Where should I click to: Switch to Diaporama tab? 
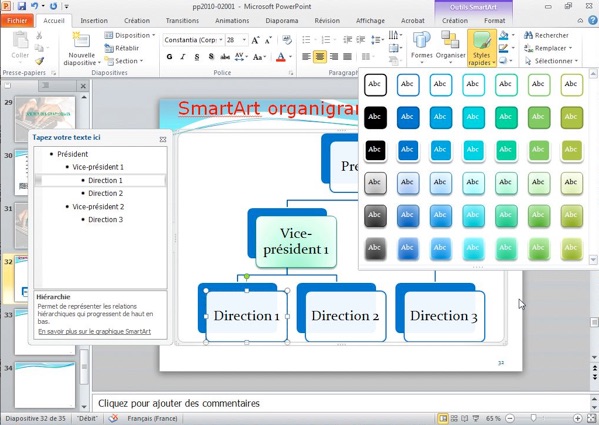[282, 21]
